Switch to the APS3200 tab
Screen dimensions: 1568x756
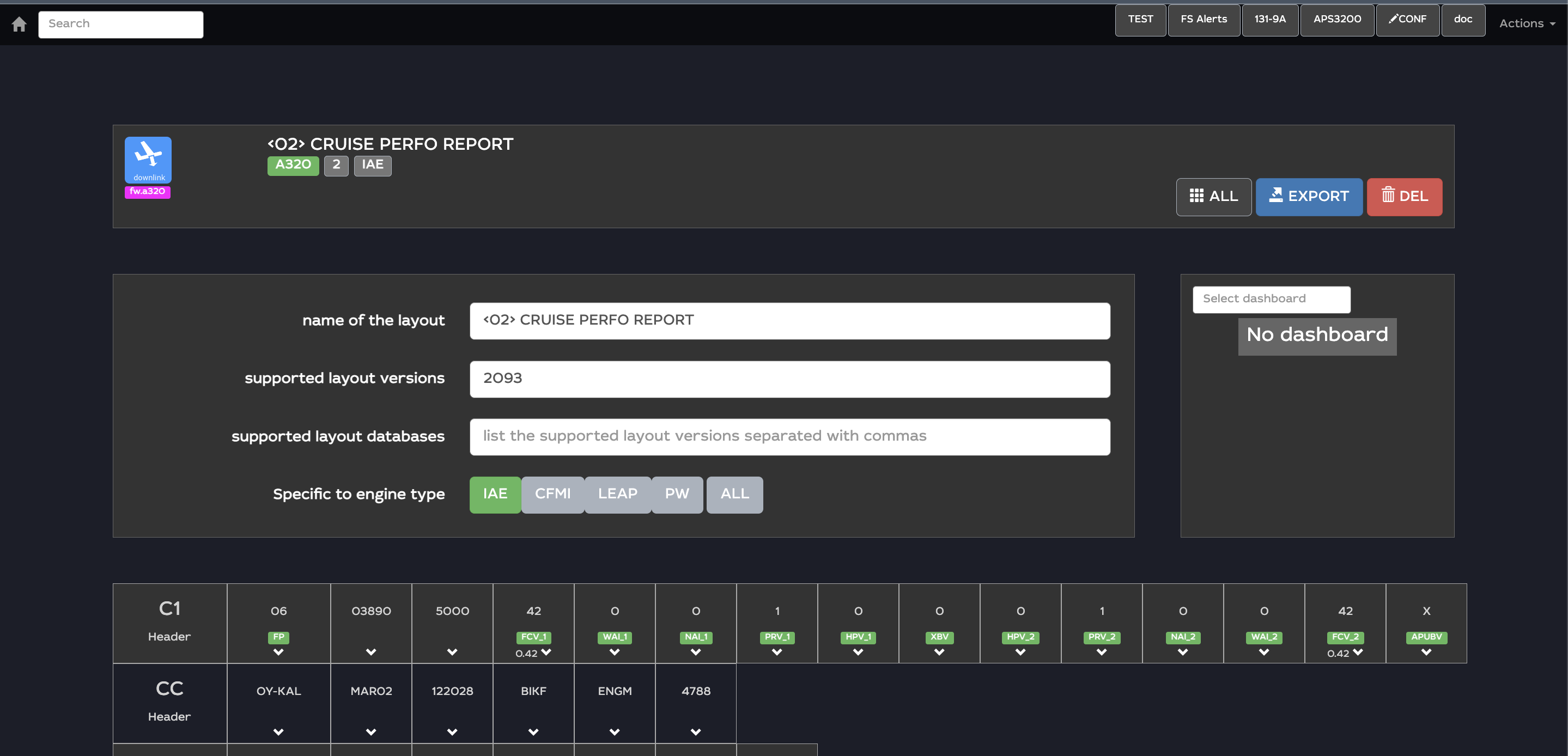pyautogui.click(x=1336, y=20)
